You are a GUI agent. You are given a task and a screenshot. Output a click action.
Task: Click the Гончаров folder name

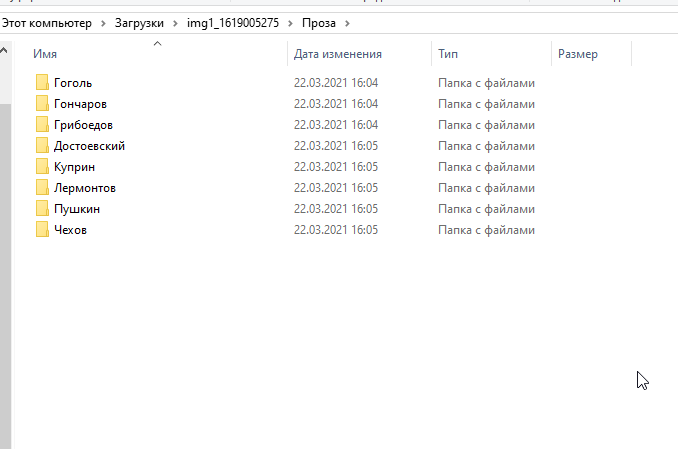(80, 104)
